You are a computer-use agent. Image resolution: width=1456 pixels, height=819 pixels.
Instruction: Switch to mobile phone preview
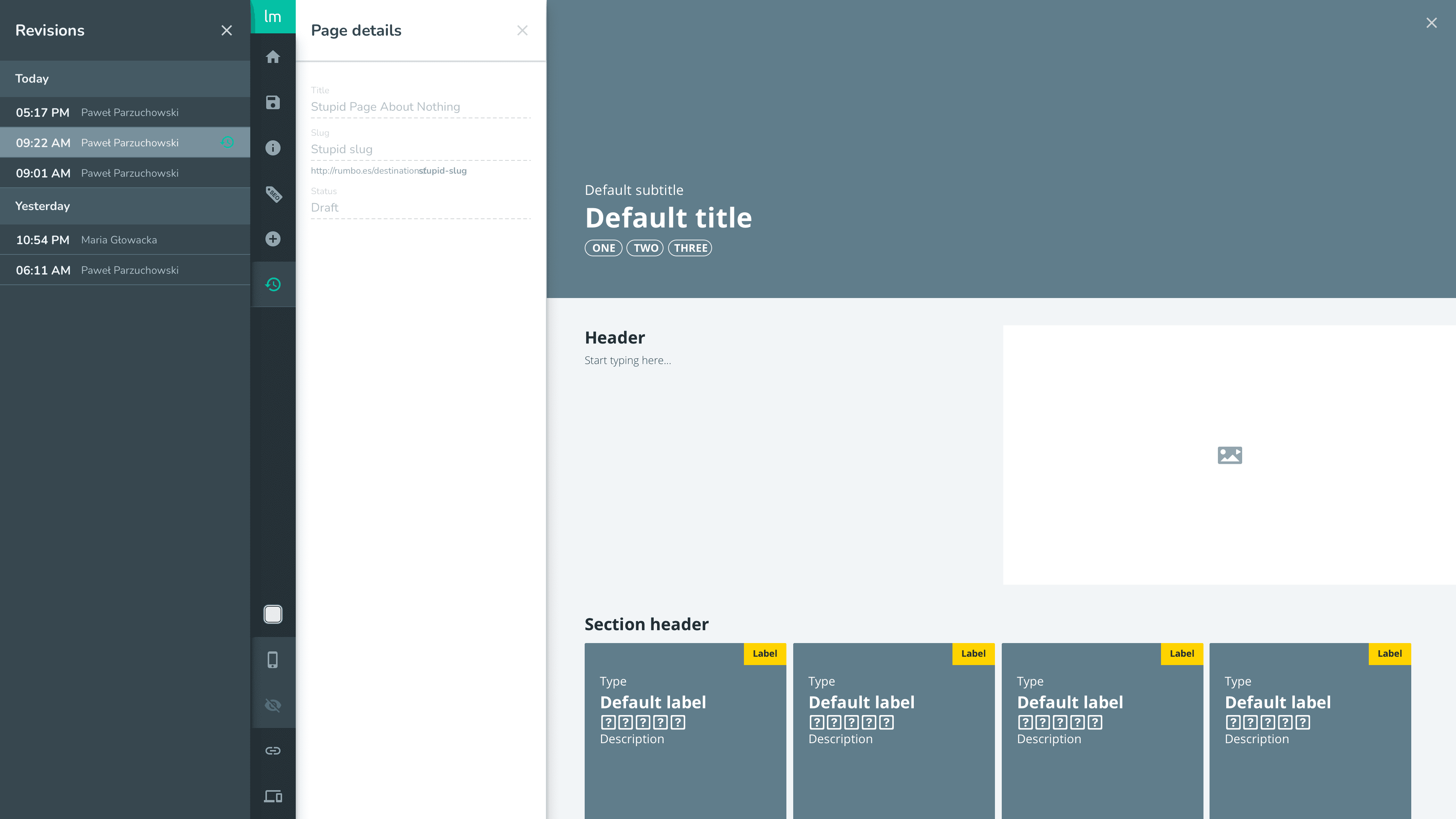click(273, 660)
